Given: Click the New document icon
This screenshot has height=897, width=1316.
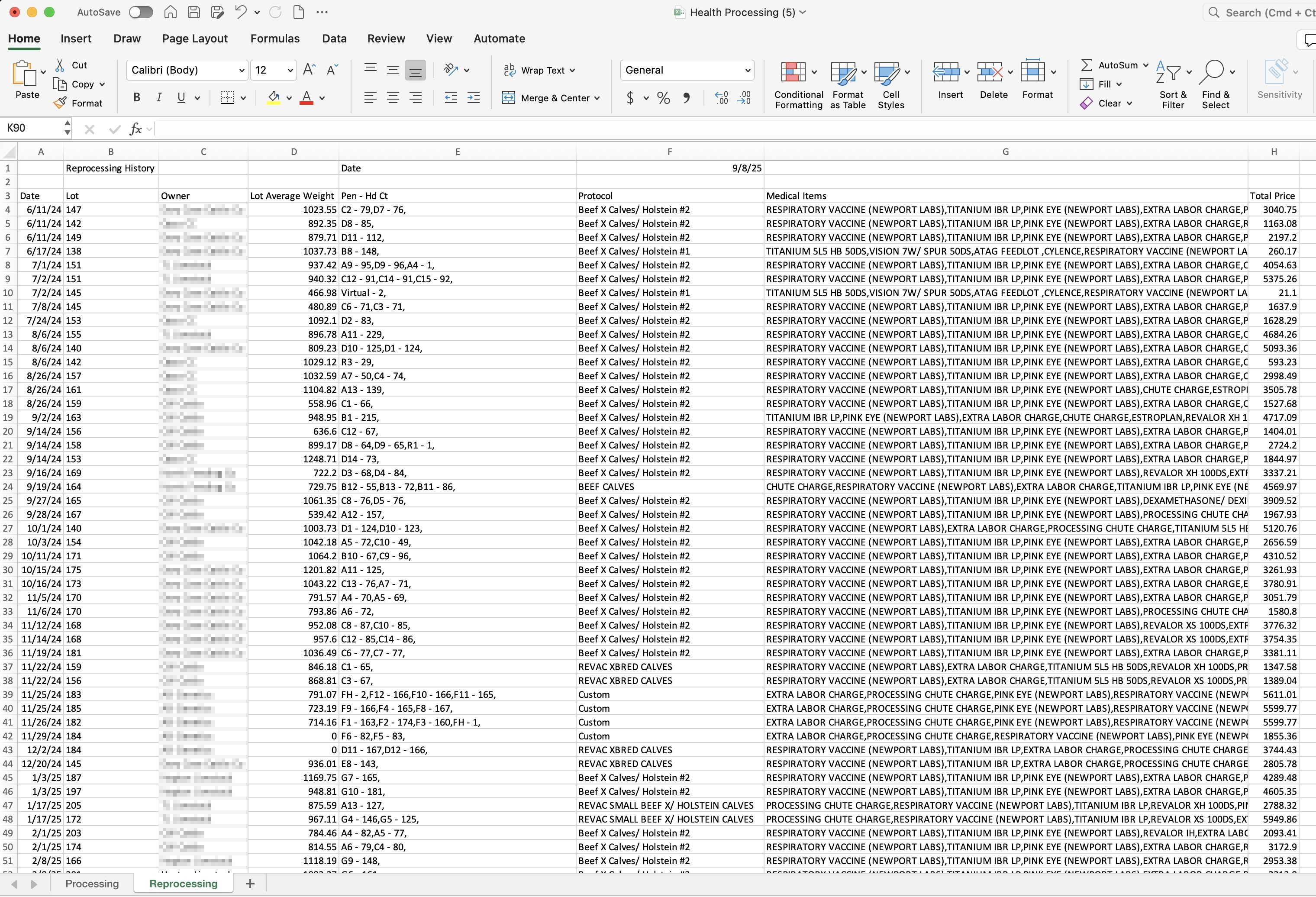Looking at the screenshot, I should point(298,12).
